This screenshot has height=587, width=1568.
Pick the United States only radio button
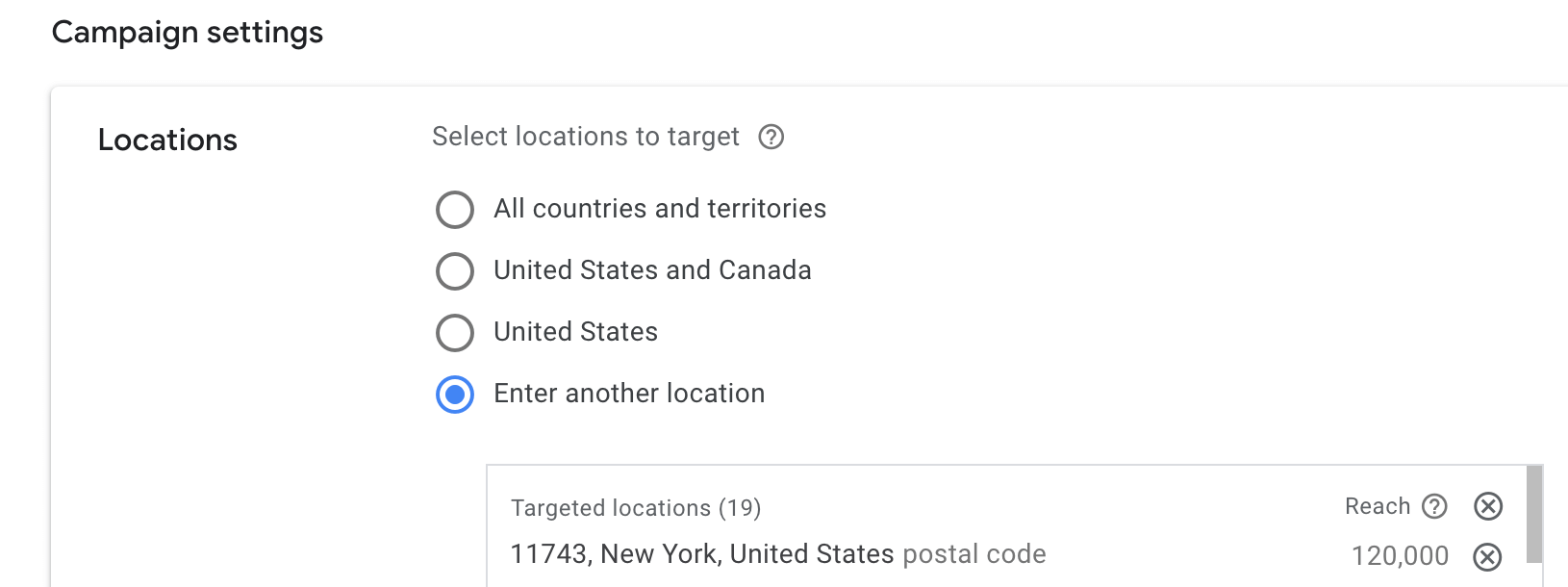pos(455,332)
